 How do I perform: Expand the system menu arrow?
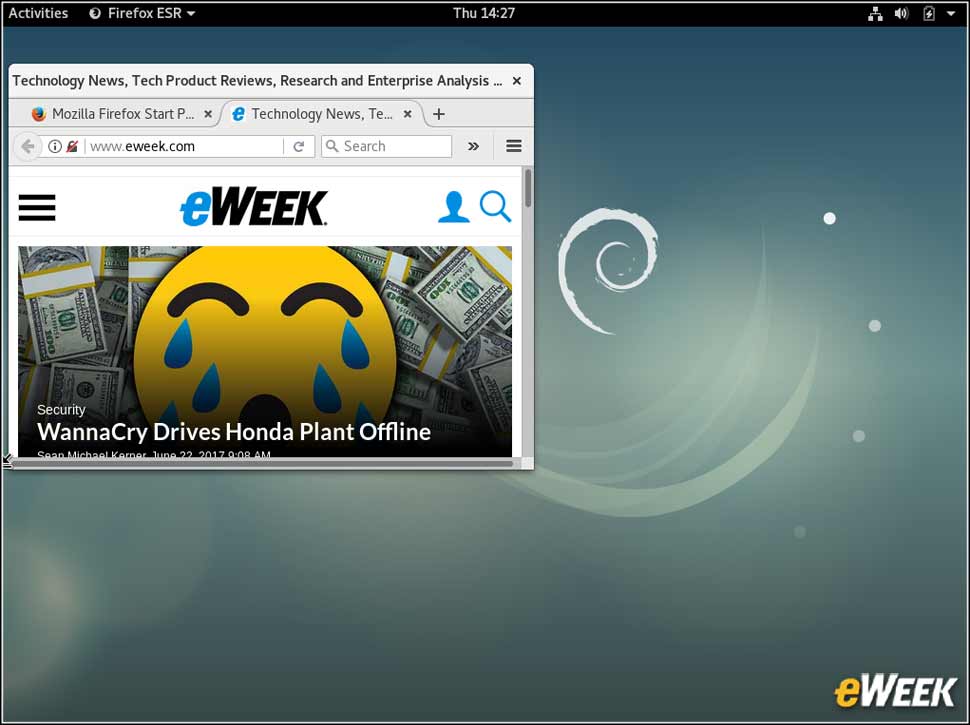(x=951, y=14)
